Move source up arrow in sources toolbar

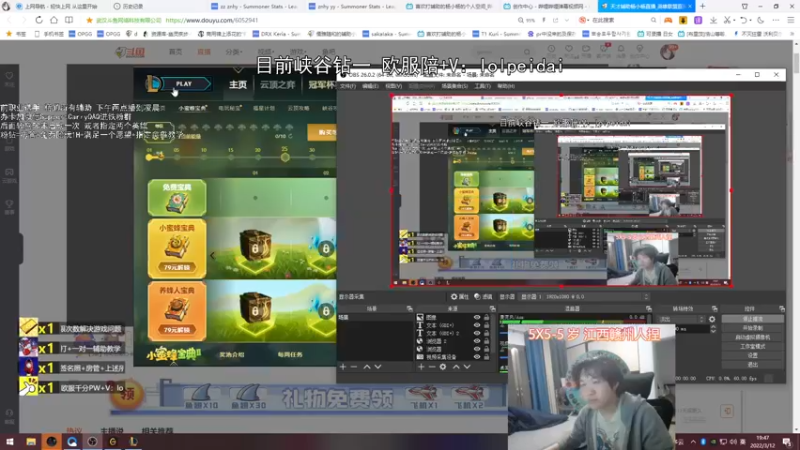click(x=456, y=367)
